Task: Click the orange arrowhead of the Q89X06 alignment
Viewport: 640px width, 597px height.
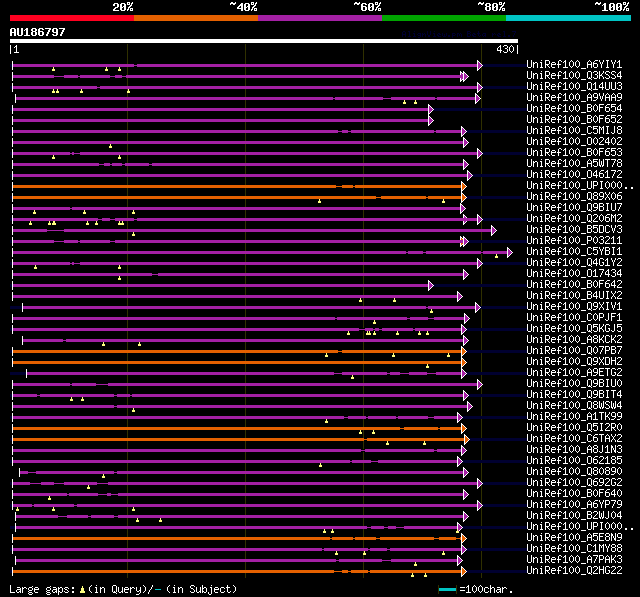Action: coord(464,198)
